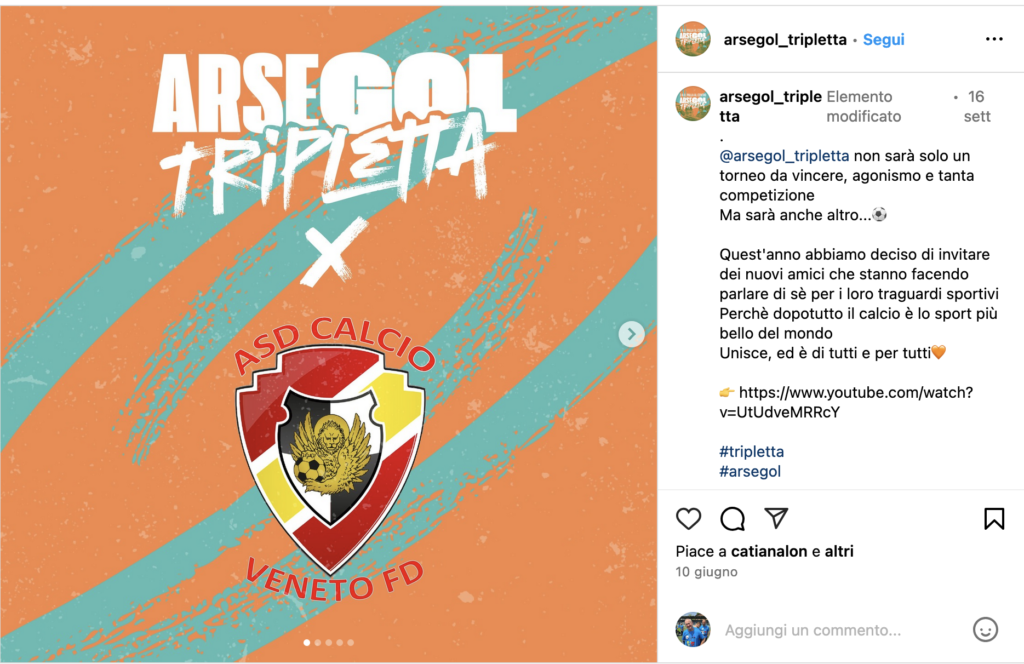Open the @arsegol_tripletta mention in caption
This screenshot has height=664, width=1024.
pos(784,156)
